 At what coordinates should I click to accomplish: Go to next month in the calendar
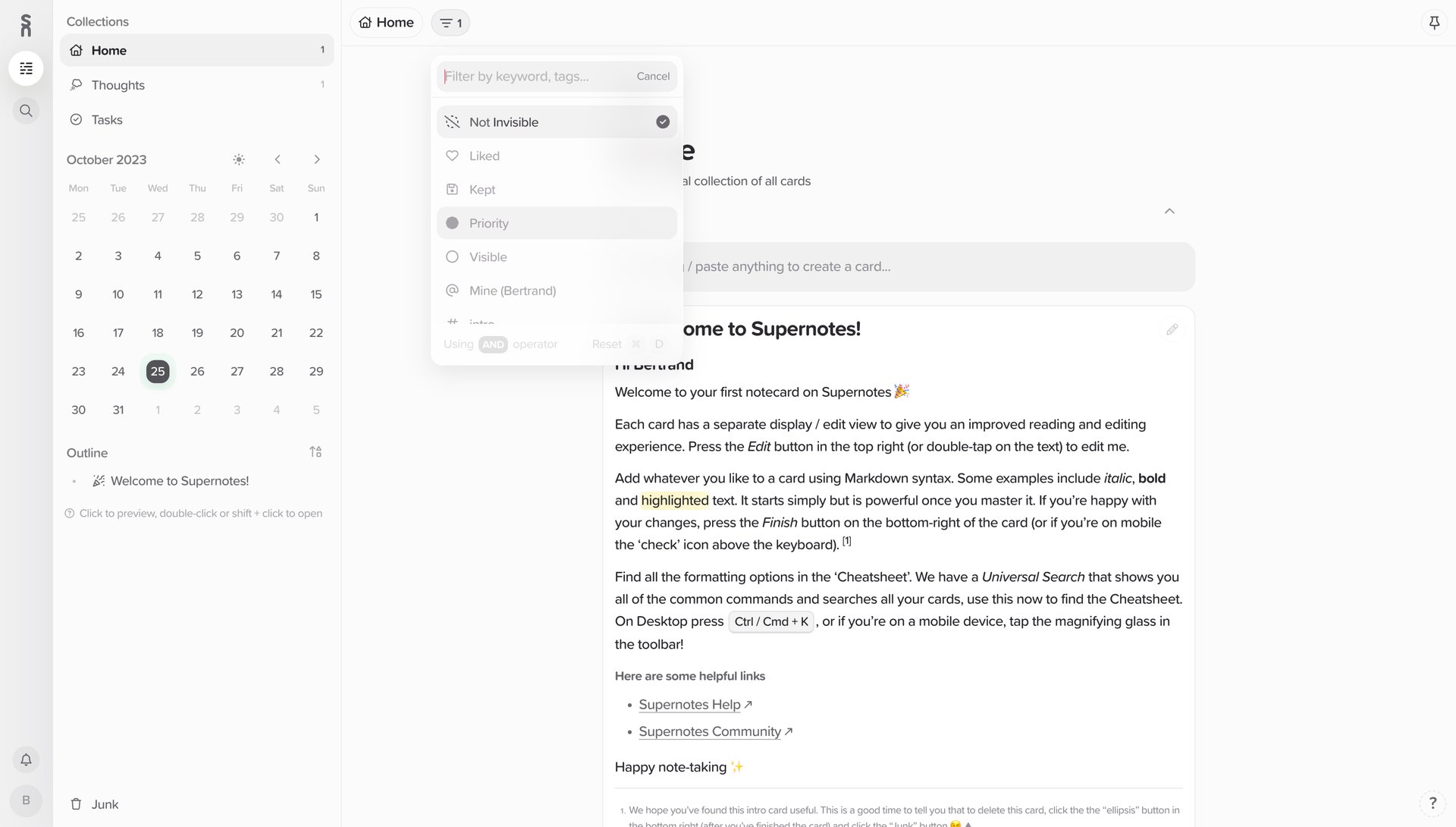pyautogui.click(x=317, y=159)
